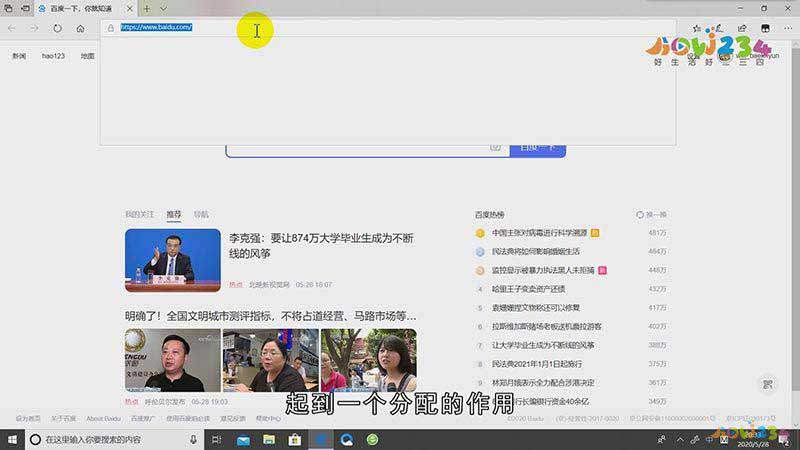Open the blue Q browser taskbar icon
This screenshot has width=800, height=450.
pyautogui.click(x=347, y=439)
